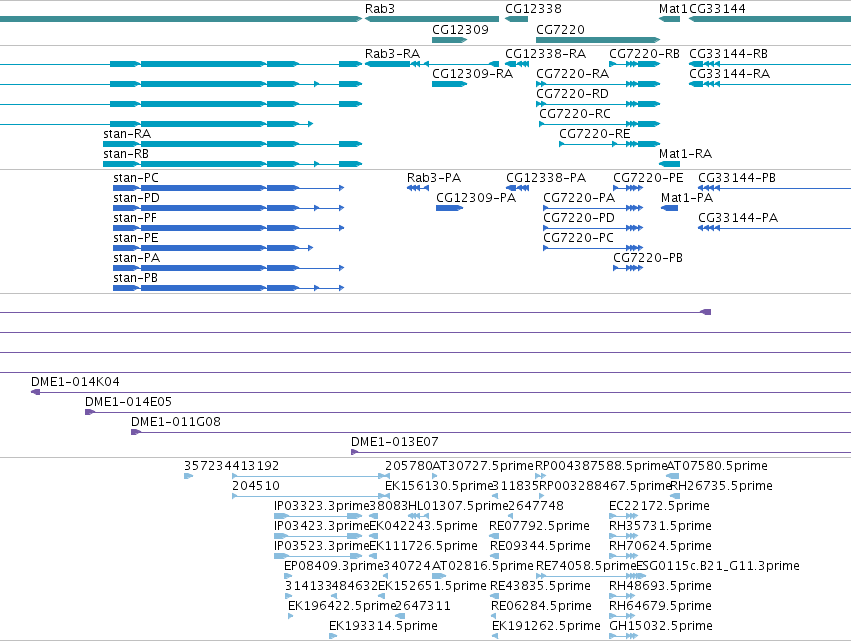The image size is (851, 641).
Task: Open EST RE43835.5prime
Action: coord(540,586)
